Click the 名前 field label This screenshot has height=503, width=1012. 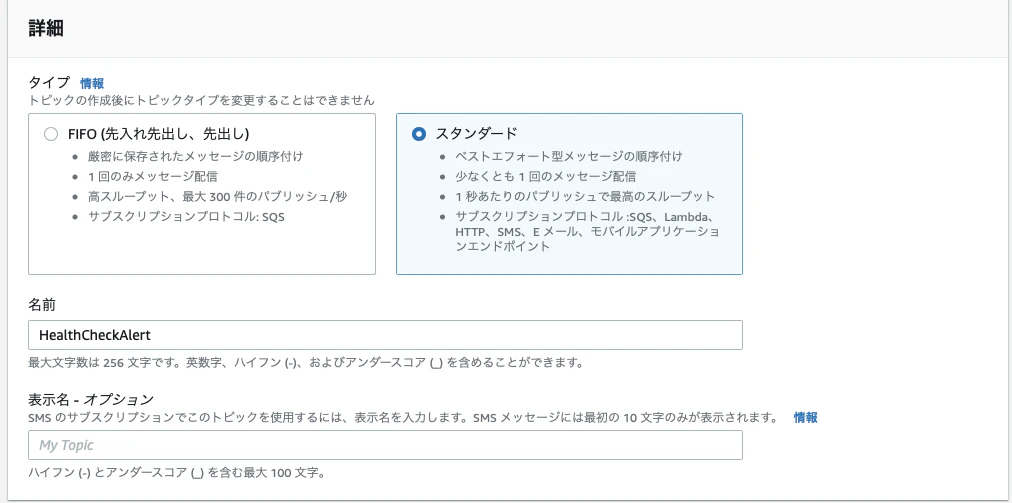coord(42,304)
